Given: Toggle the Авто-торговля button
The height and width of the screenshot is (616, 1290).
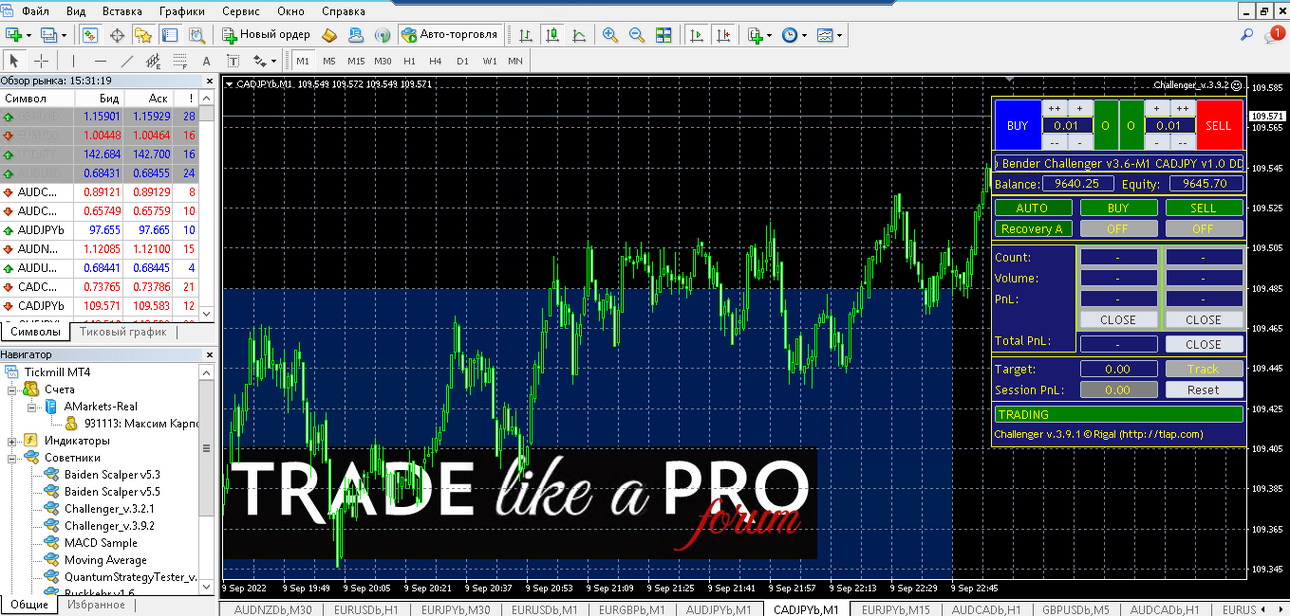Looking at the screenshot, I should 450,34.
